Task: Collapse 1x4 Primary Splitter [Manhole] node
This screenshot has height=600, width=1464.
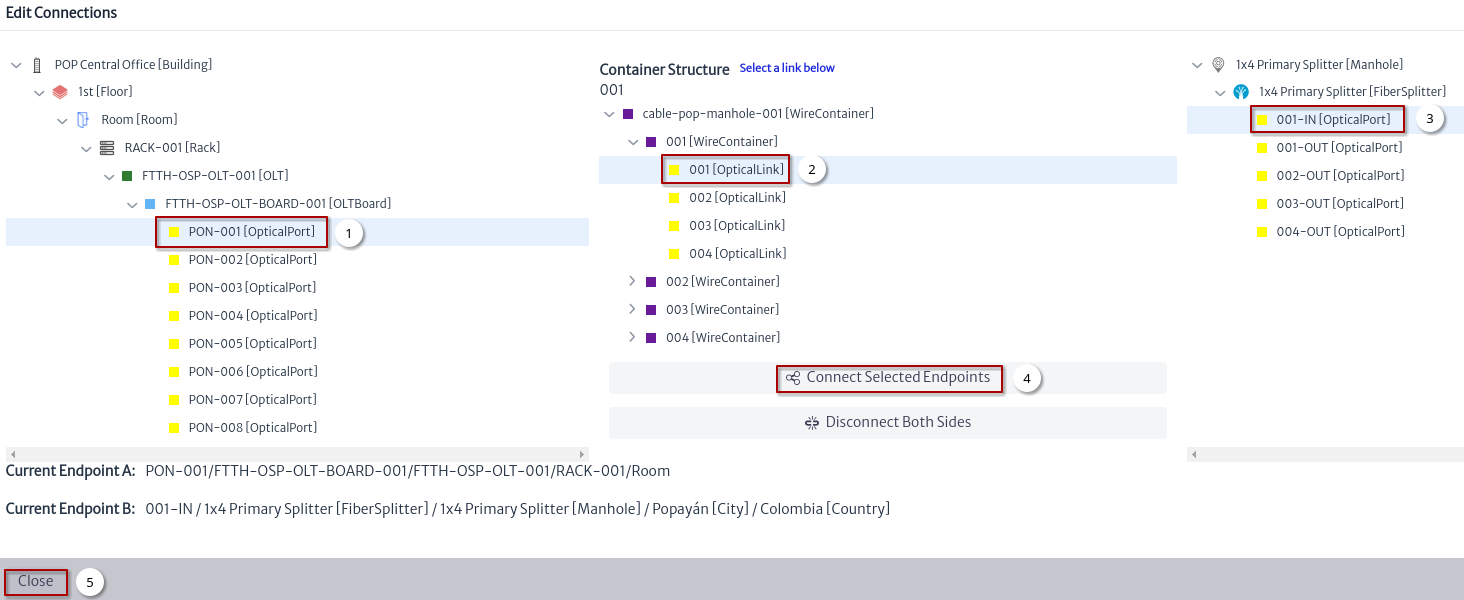Action: tap(1197, 65)
